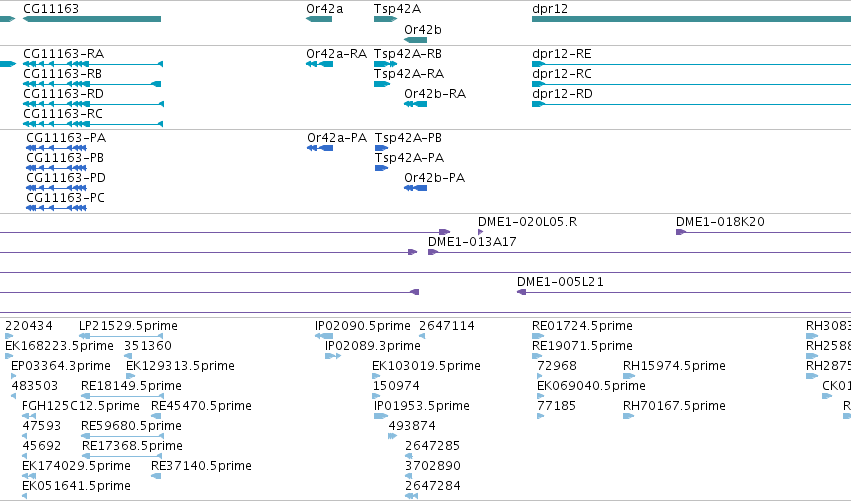The image size is (851, 501).
Task: Open the DME1-018K20 clone label
Action: (x=720, y=221)
